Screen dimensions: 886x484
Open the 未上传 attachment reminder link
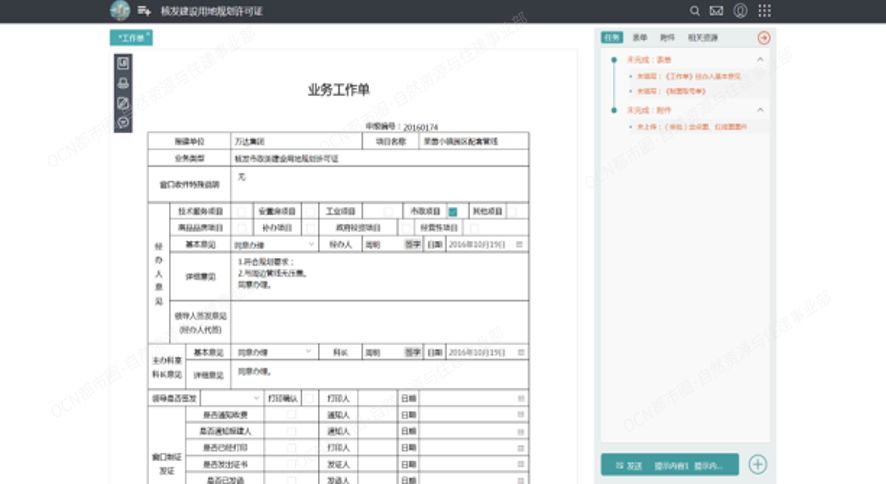692,127
